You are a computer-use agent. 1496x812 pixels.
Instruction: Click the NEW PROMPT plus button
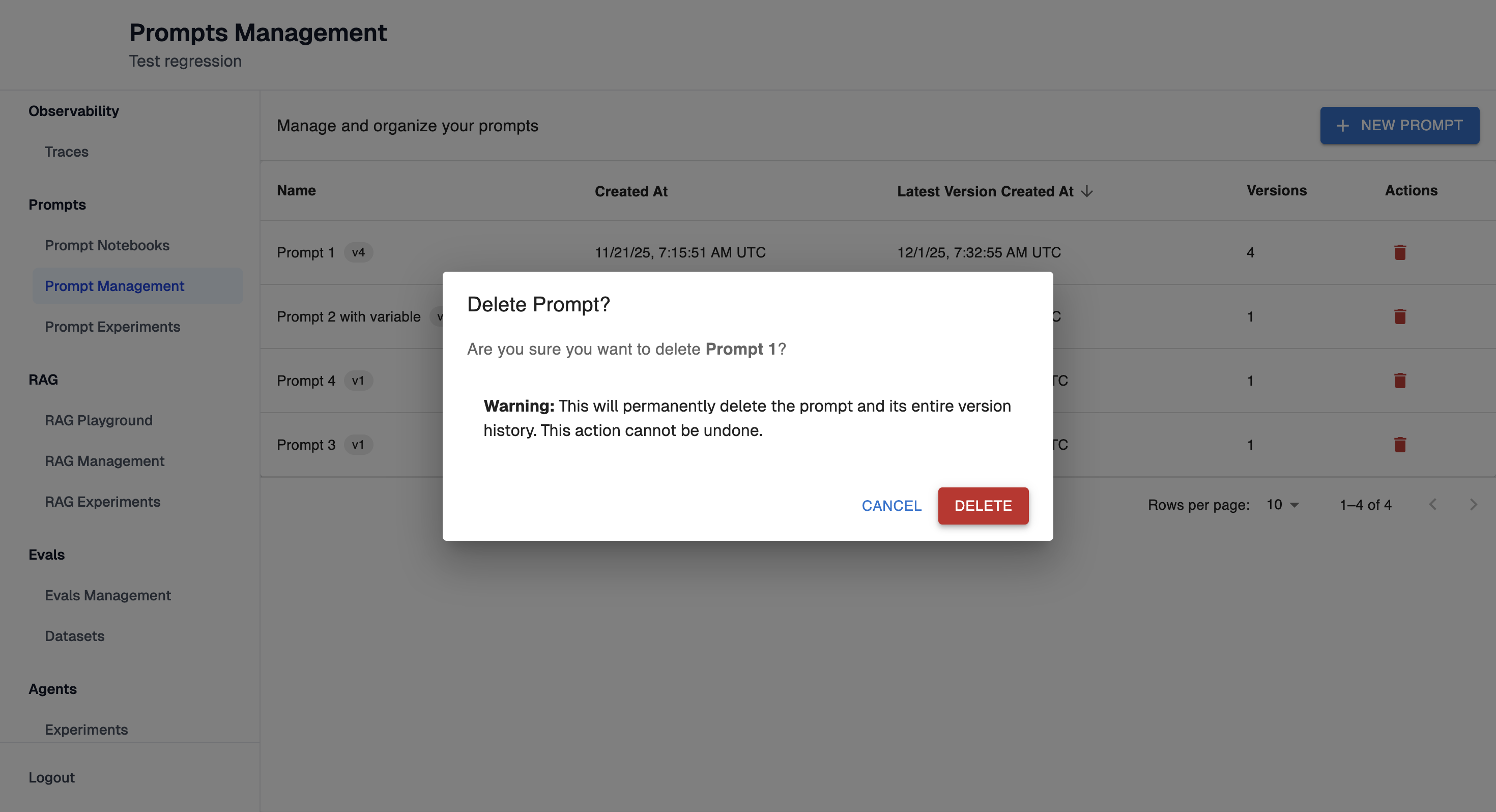[1399, 125]
